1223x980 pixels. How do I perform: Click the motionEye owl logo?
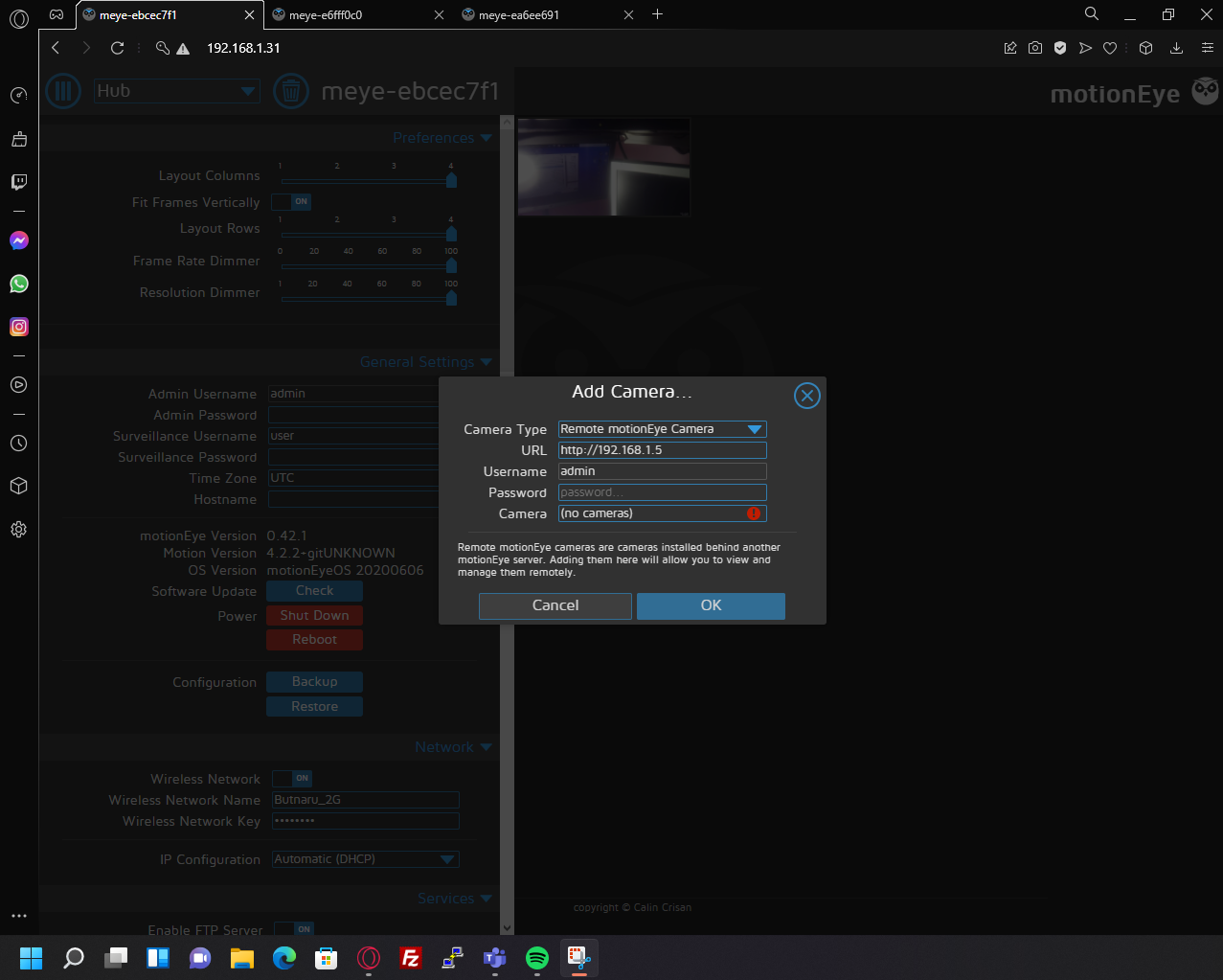click(x=1204, y=90)
